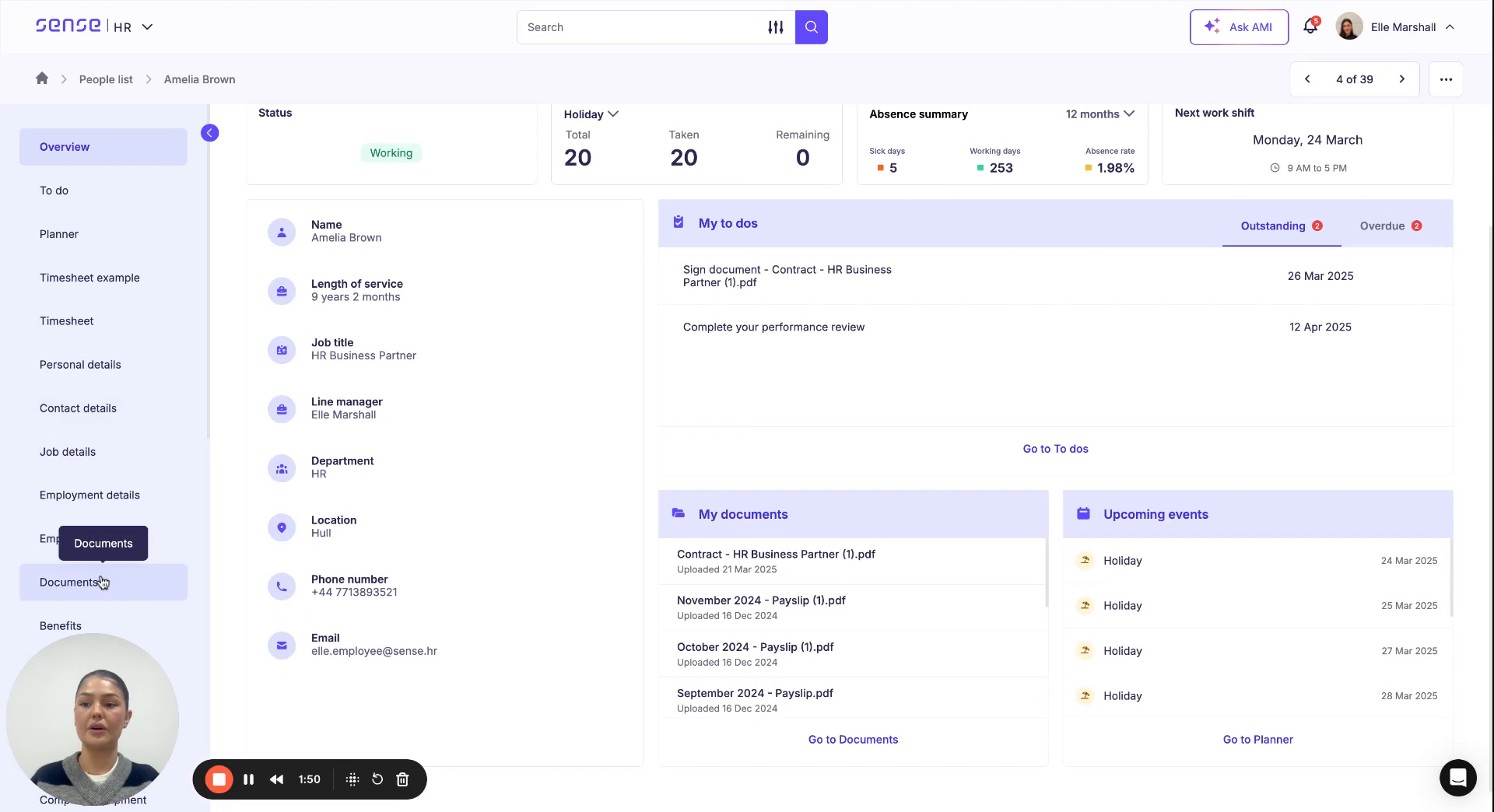Delete the recording using the trash icon

(x=402, y=779)
